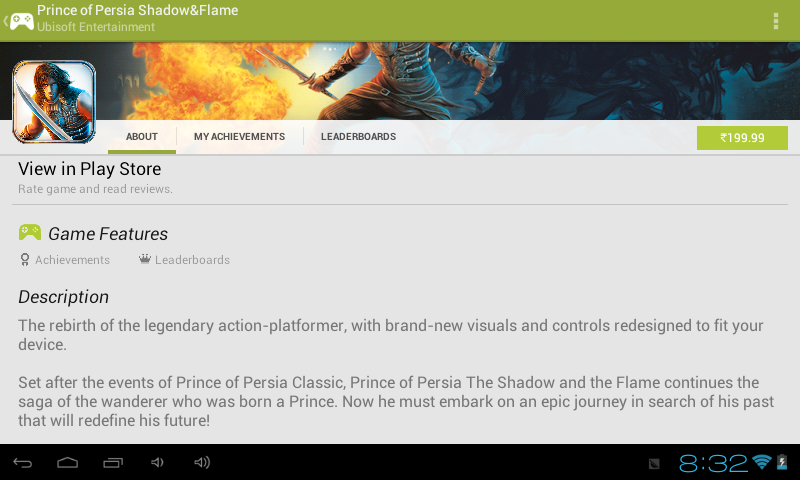Tap the Play Games controller icon to go back
Viewport: 800px width, 480px height.
pos(20,20)
